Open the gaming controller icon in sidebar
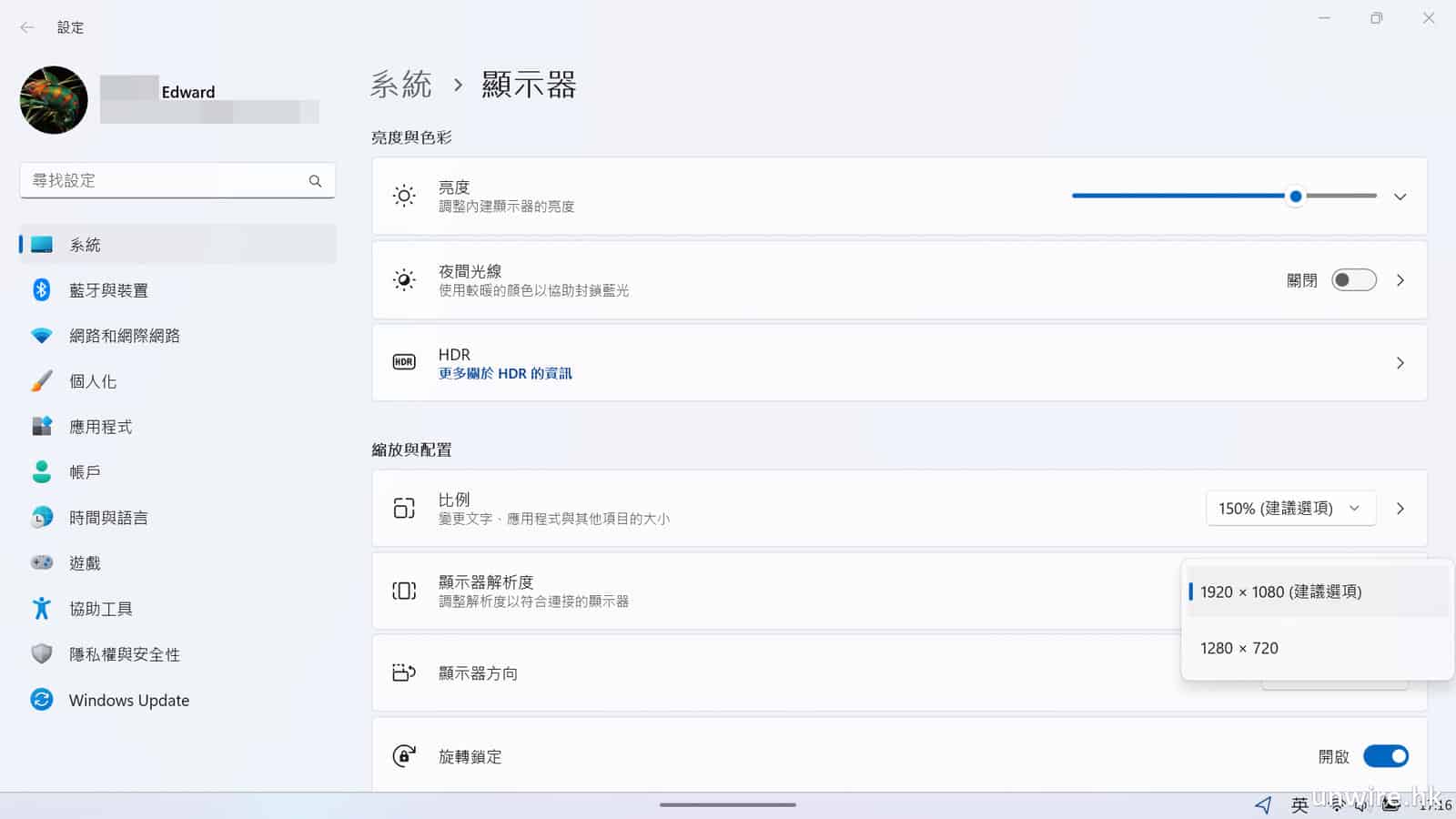Viewport: 1456px width, 819px height. (42, 562)
